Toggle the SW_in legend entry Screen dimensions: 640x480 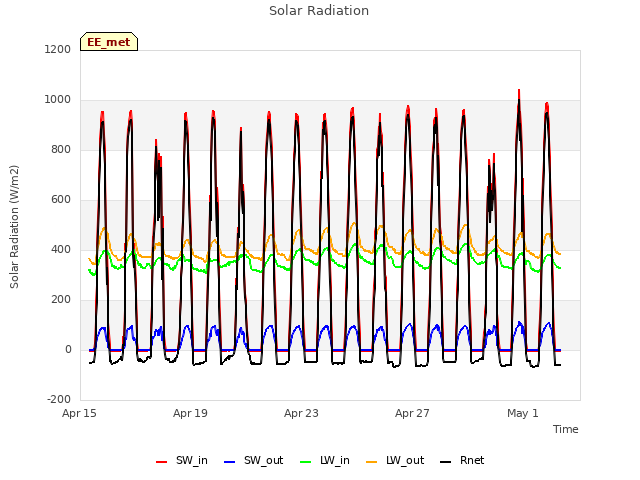pos(182,461)
